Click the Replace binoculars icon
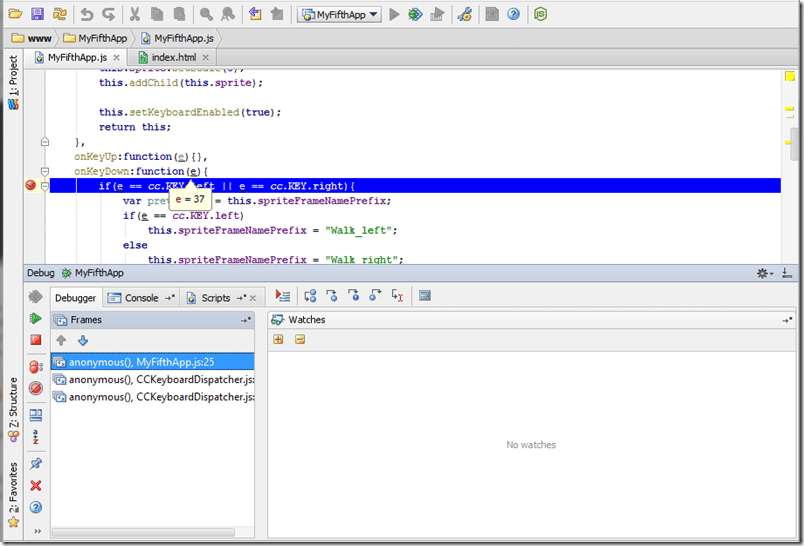Viewport: 804px width, 546px height. (228, 14)
